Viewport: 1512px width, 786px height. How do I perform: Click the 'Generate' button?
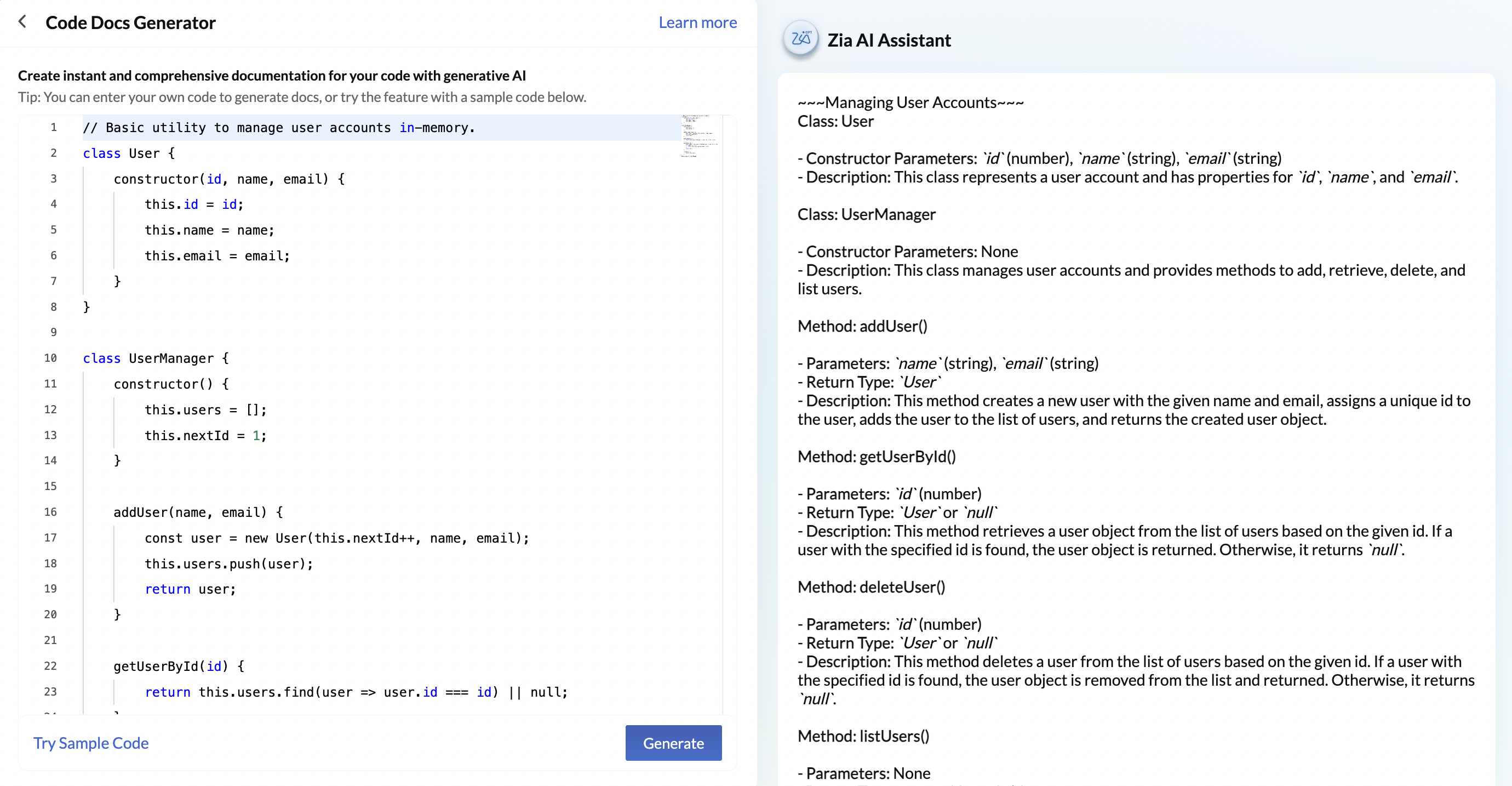coord(673,743)
